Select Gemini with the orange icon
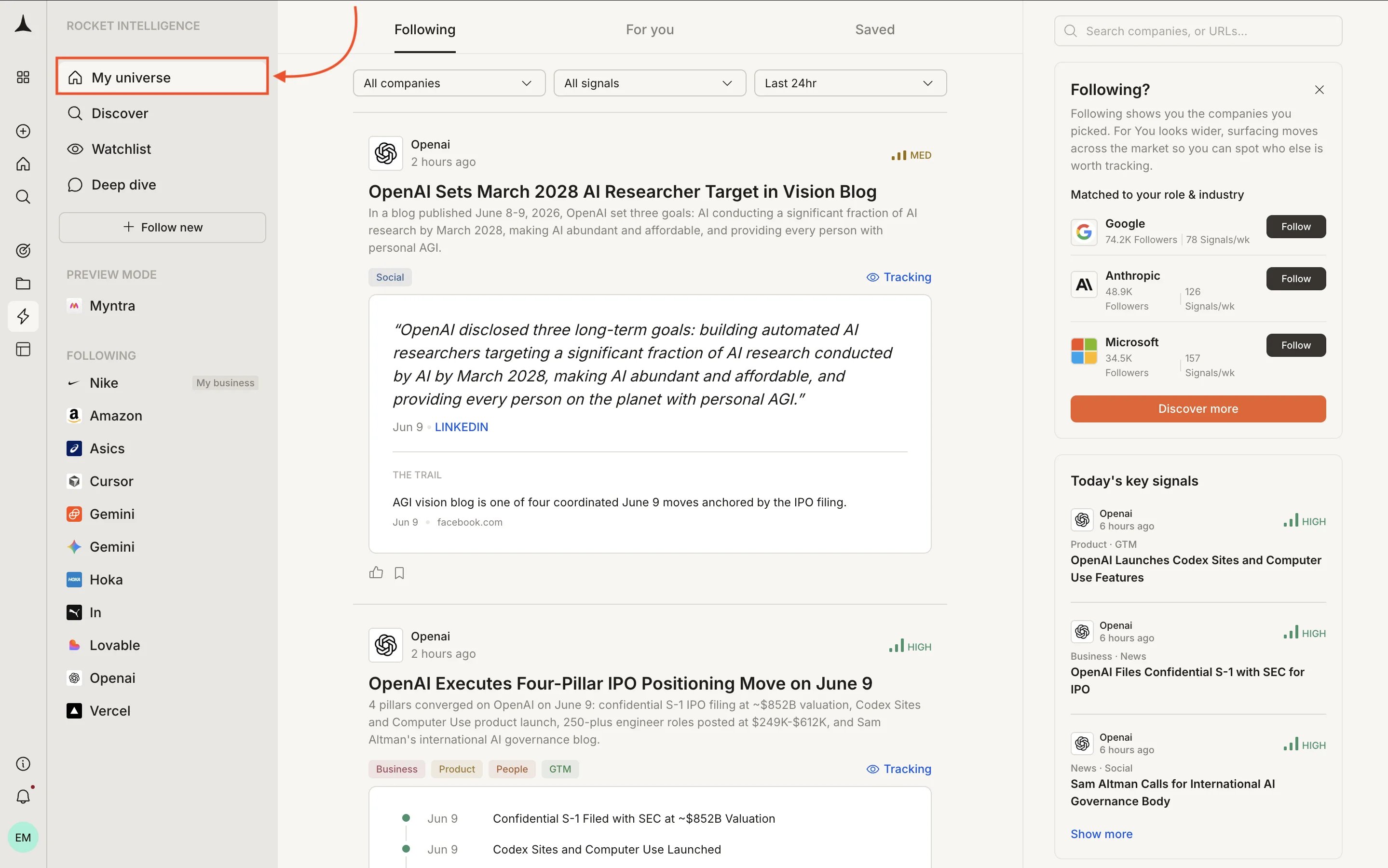This screenshot has width=1388, height=868. (x=163, y=514)
